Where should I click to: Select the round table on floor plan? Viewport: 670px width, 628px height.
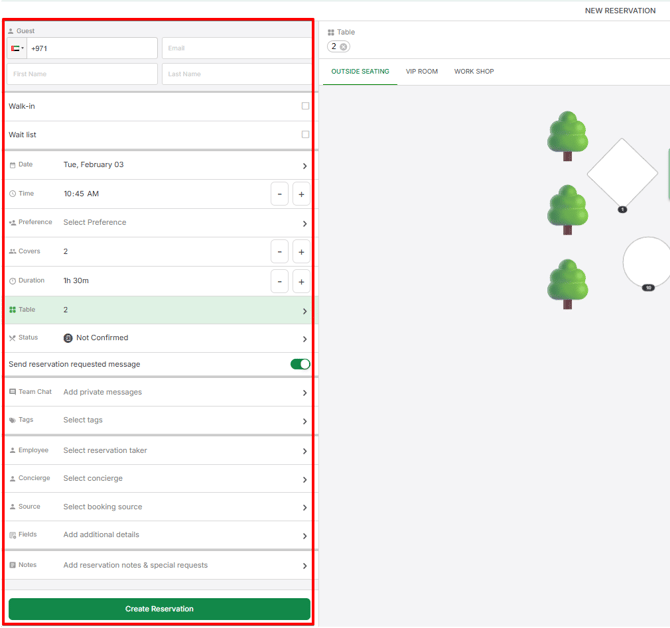[x=648, y=261]
